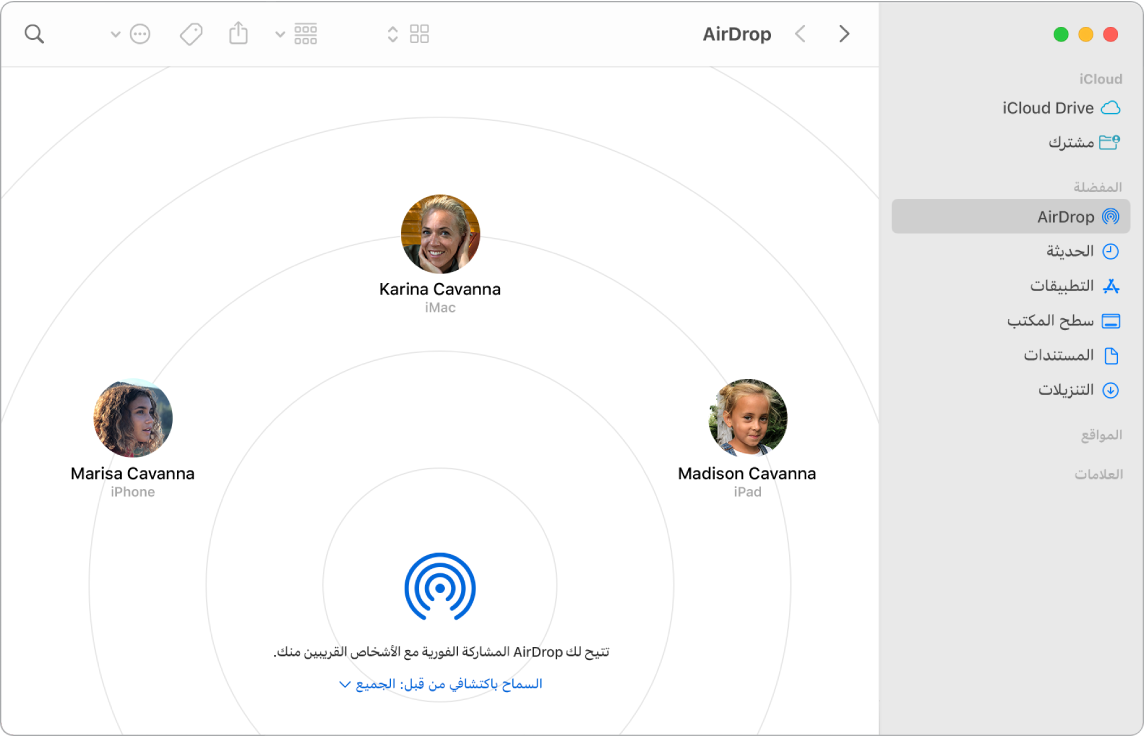Click the ellipsis More actions toolbar button
Screen dimensions: 1144x737
(x=139, y=33)
